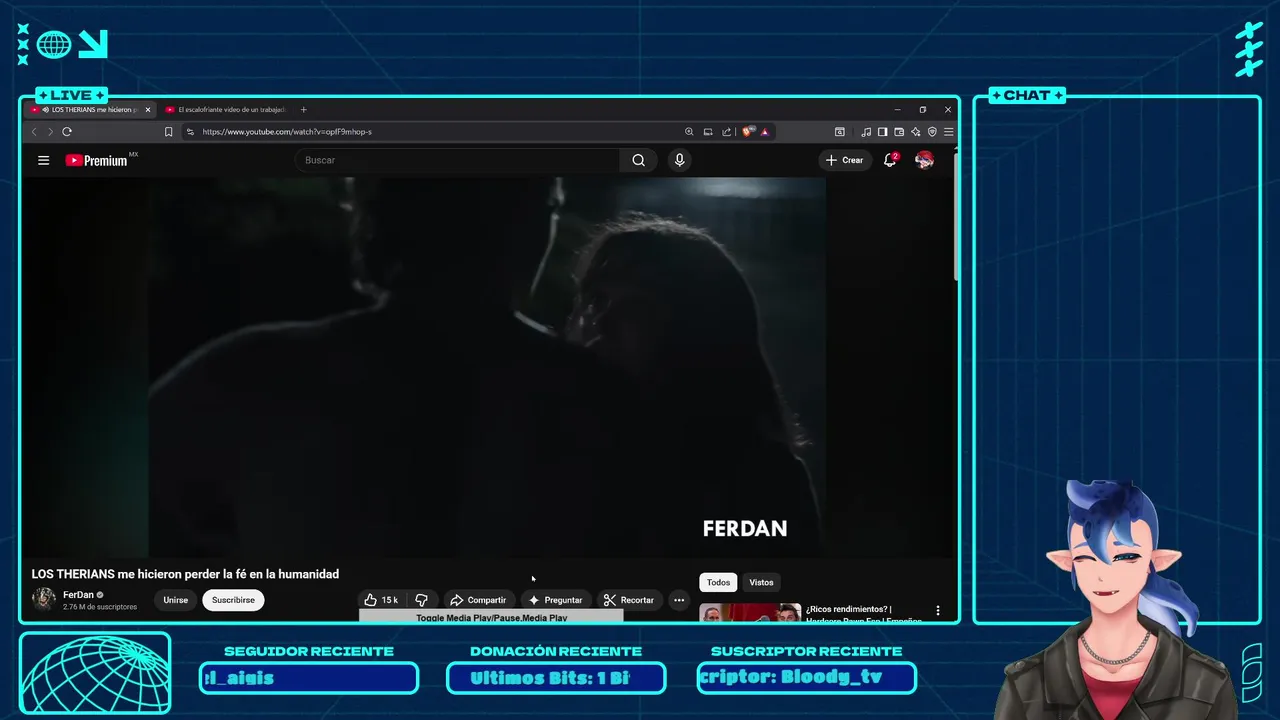This screenshot has height=720, width=1280.
Task: Click the magnifier search button
Action: [x=638, y=160]
